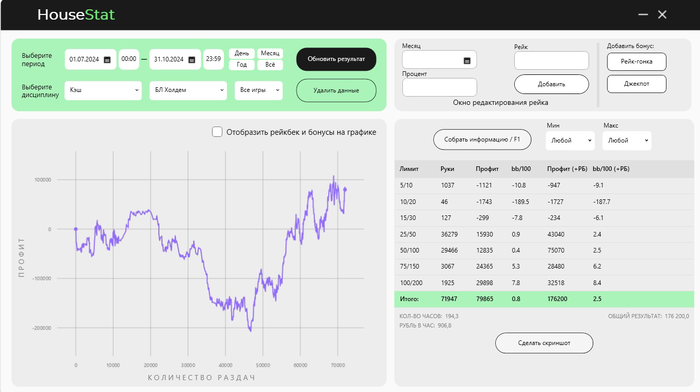
Task: Click the HouseStat logo
Action: tap(76, 15)
